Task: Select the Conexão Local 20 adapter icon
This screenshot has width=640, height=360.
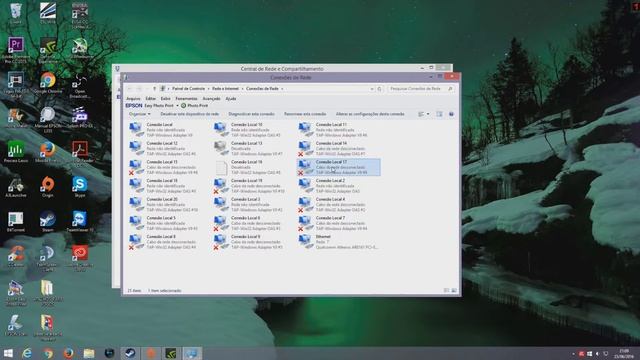Action: (136, 204)
